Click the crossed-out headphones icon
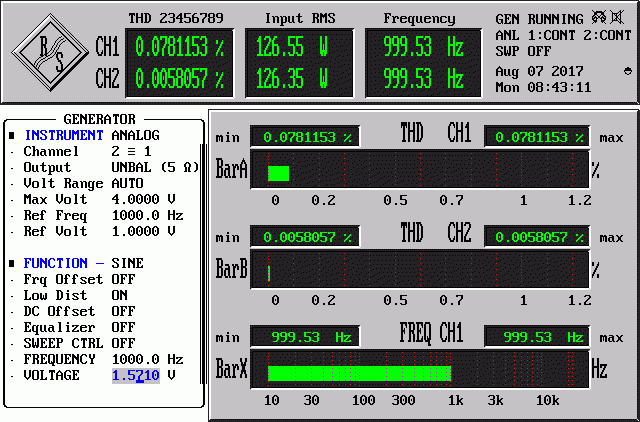The width and height of the screenshot is (640, 422). click(x=599, y=18)
